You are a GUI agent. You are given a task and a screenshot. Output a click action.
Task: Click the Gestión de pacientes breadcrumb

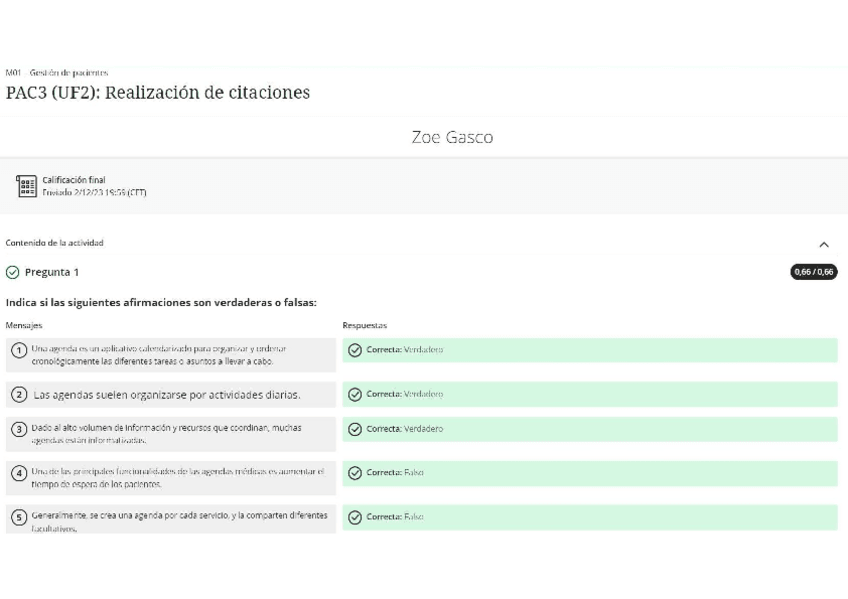tap(69, 72)
